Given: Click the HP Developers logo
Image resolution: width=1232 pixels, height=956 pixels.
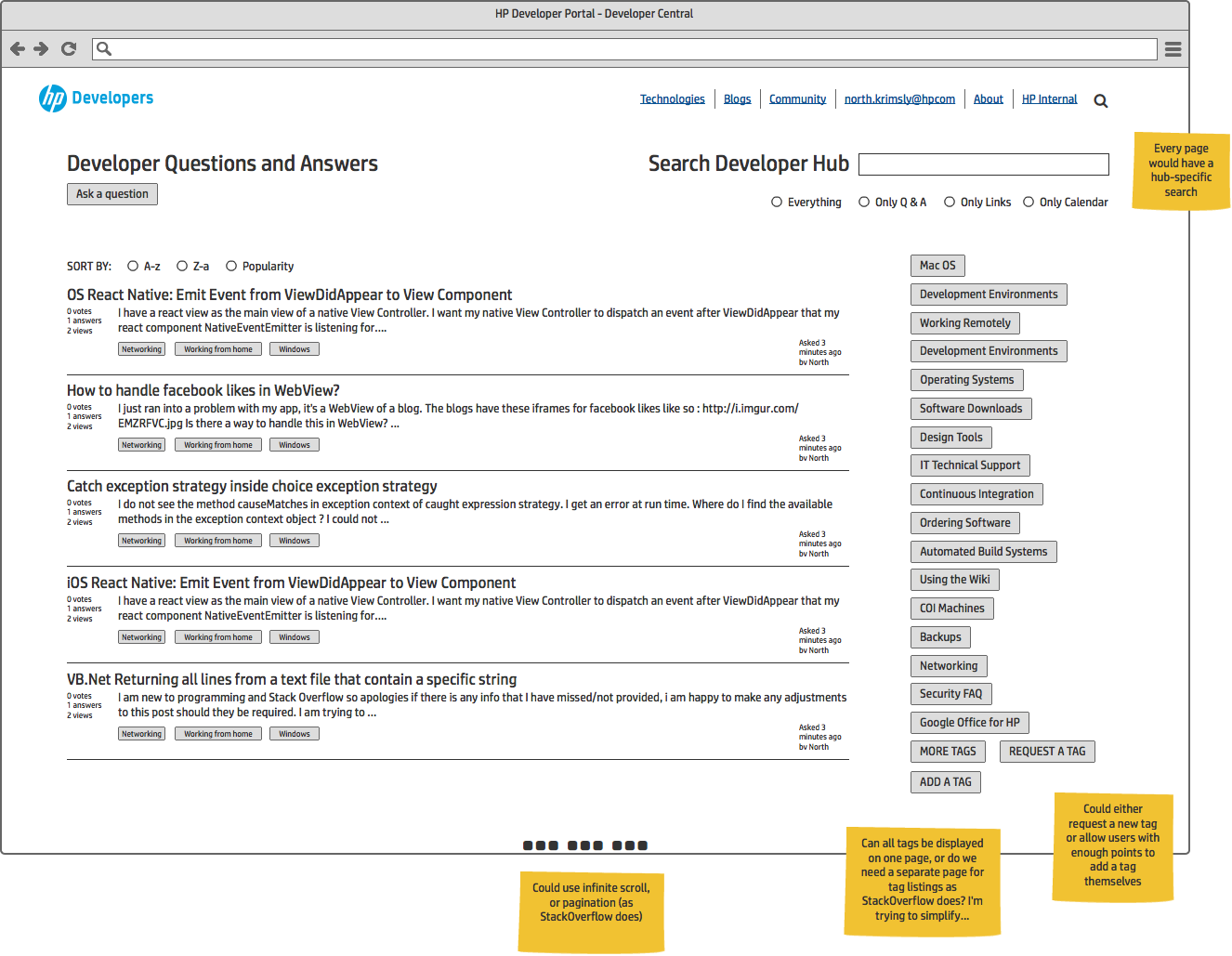Looking at the screenshot, I should (97, 98).
